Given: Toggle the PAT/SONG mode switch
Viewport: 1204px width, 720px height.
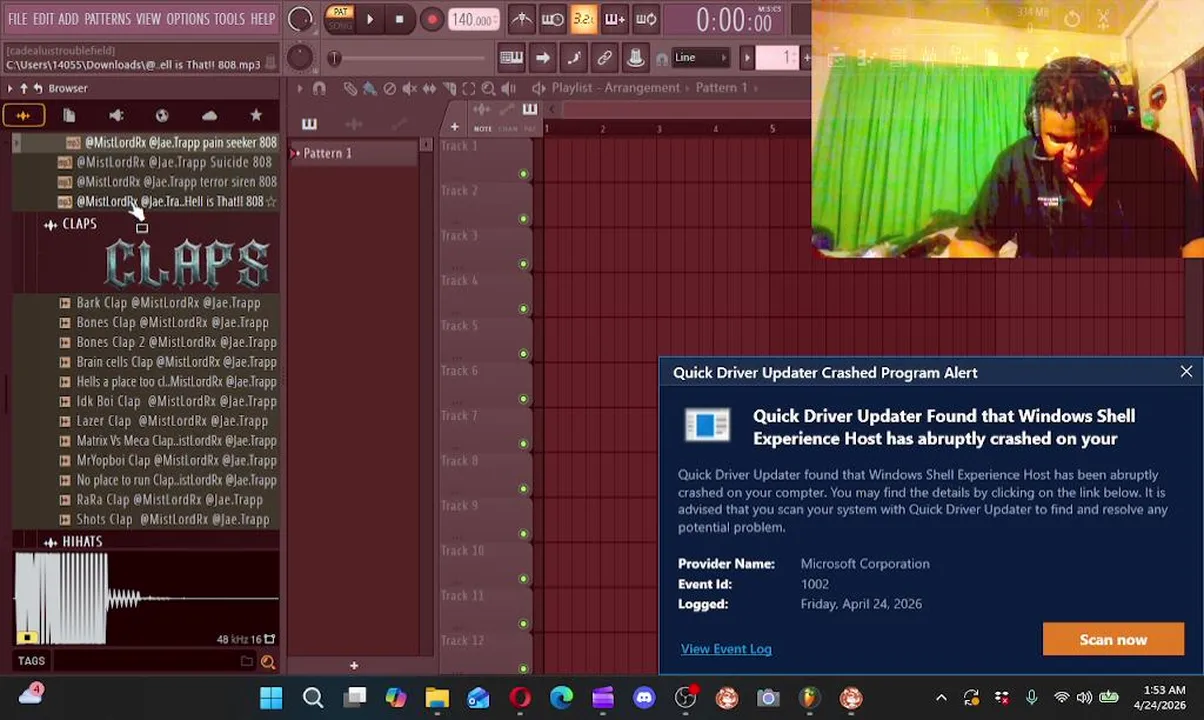Looking at the screenshot, I should [x=340, y=19].
